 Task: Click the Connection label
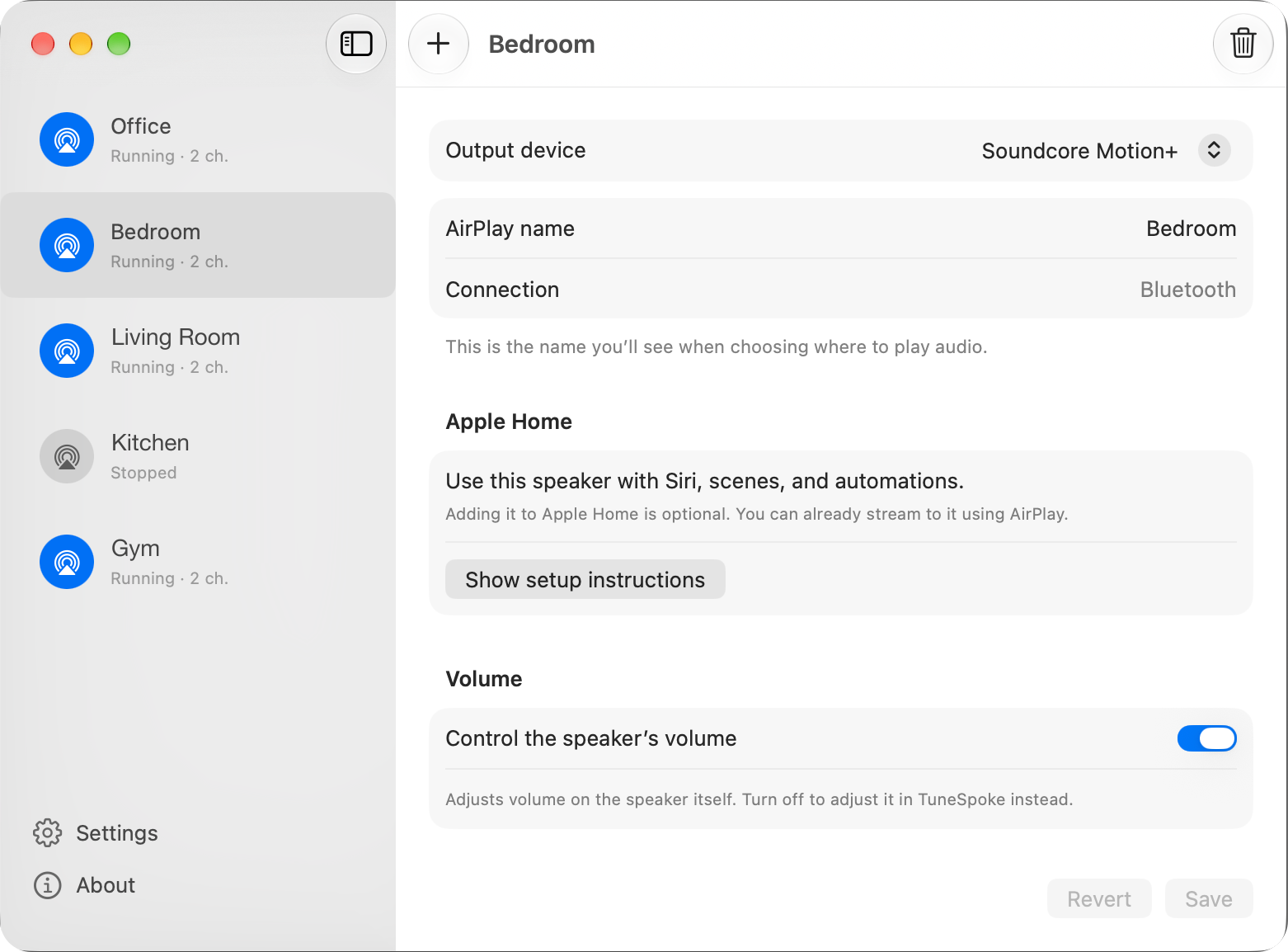502,290
